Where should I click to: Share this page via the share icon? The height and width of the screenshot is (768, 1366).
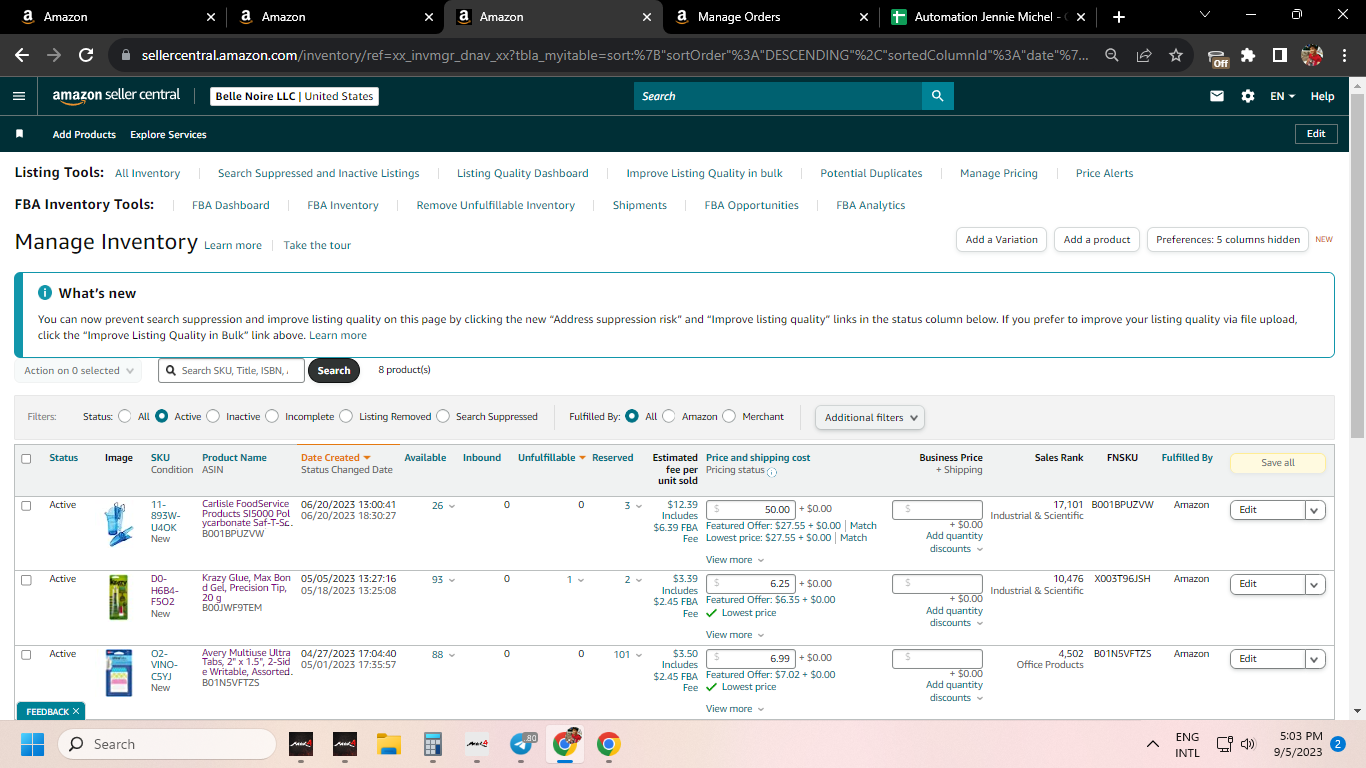click(x=1144, y=55)
